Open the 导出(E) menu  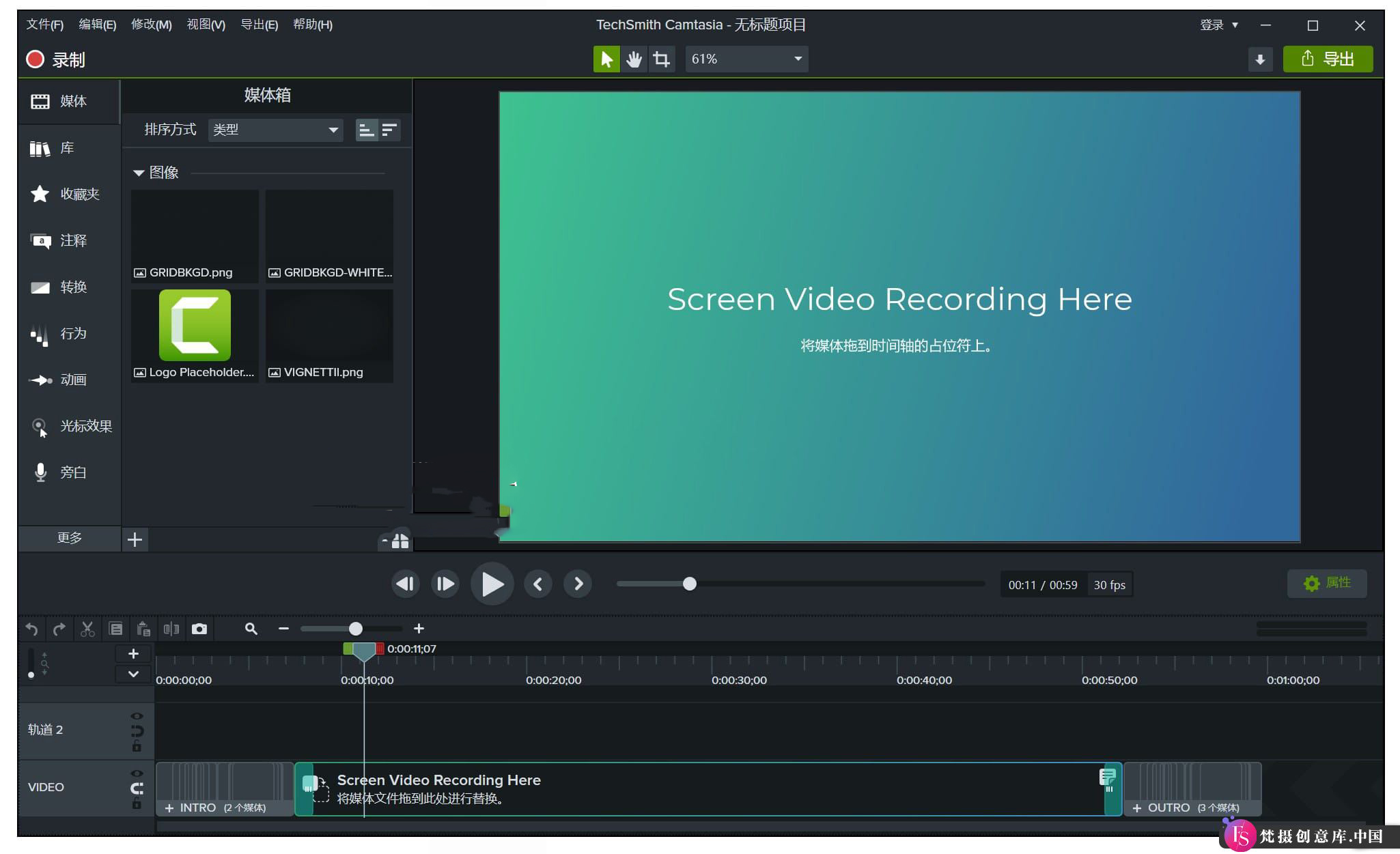pos(260,25)
